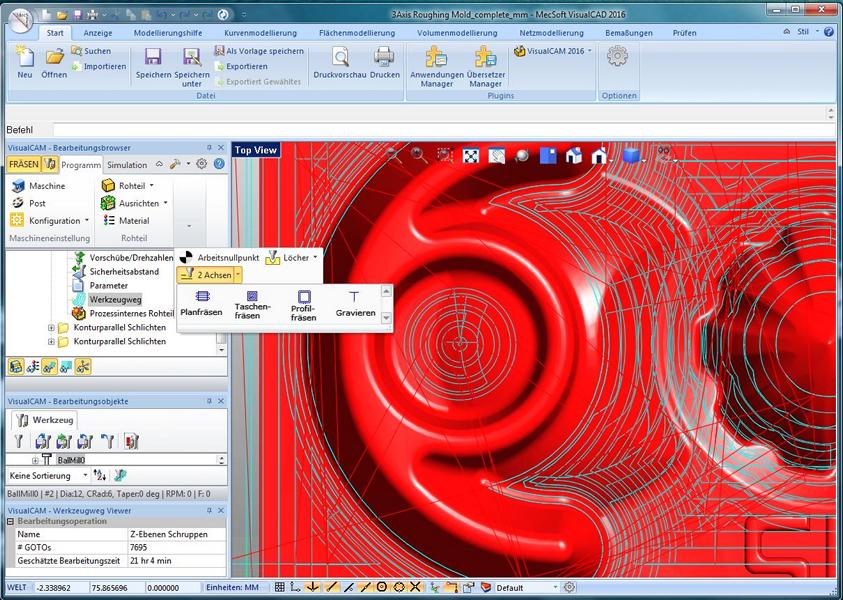This screenshot has height=600, width=843.
Task: Toggle the grid snap icon in status bar
Action: (x=280, y=587)
